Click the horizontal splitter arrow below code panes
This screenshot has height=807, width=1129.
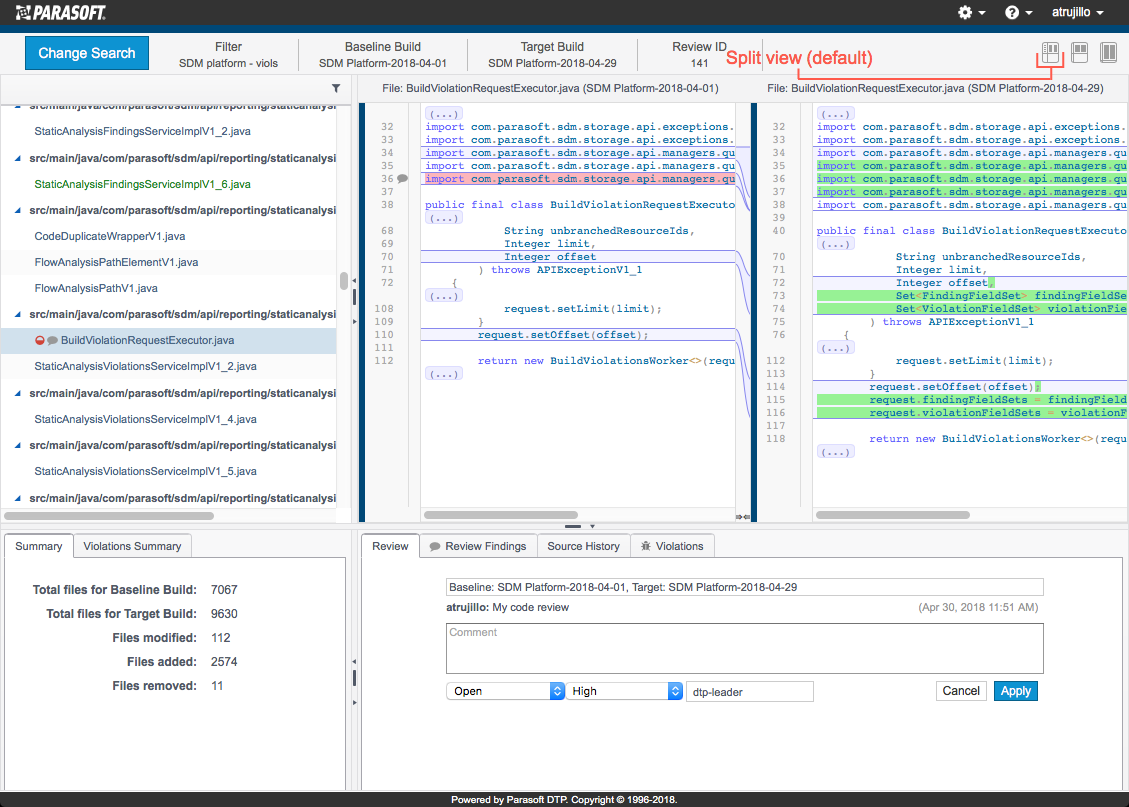pyautogui.click(x=593, y=526)
